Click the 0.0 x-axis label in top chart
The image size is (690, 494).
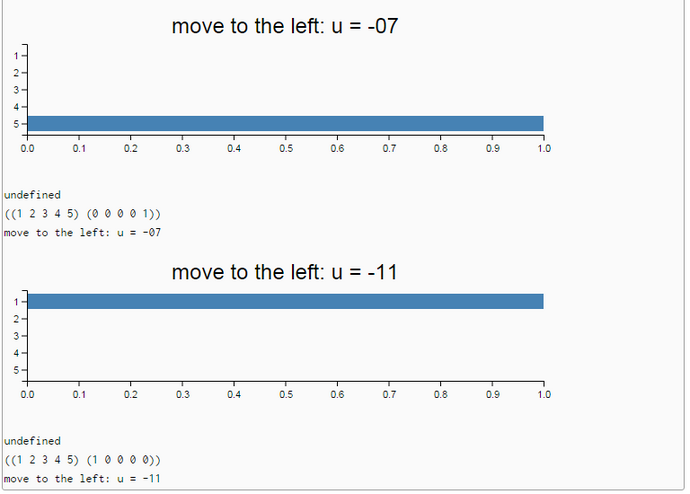(x=27, y=148)
